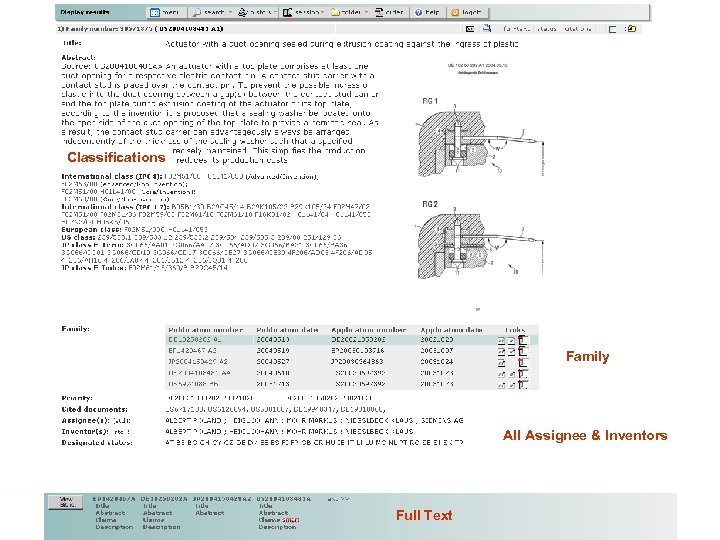Screen dimensions: 720x540
Task: Click first code icon in second family row
Action: point(501,352)
